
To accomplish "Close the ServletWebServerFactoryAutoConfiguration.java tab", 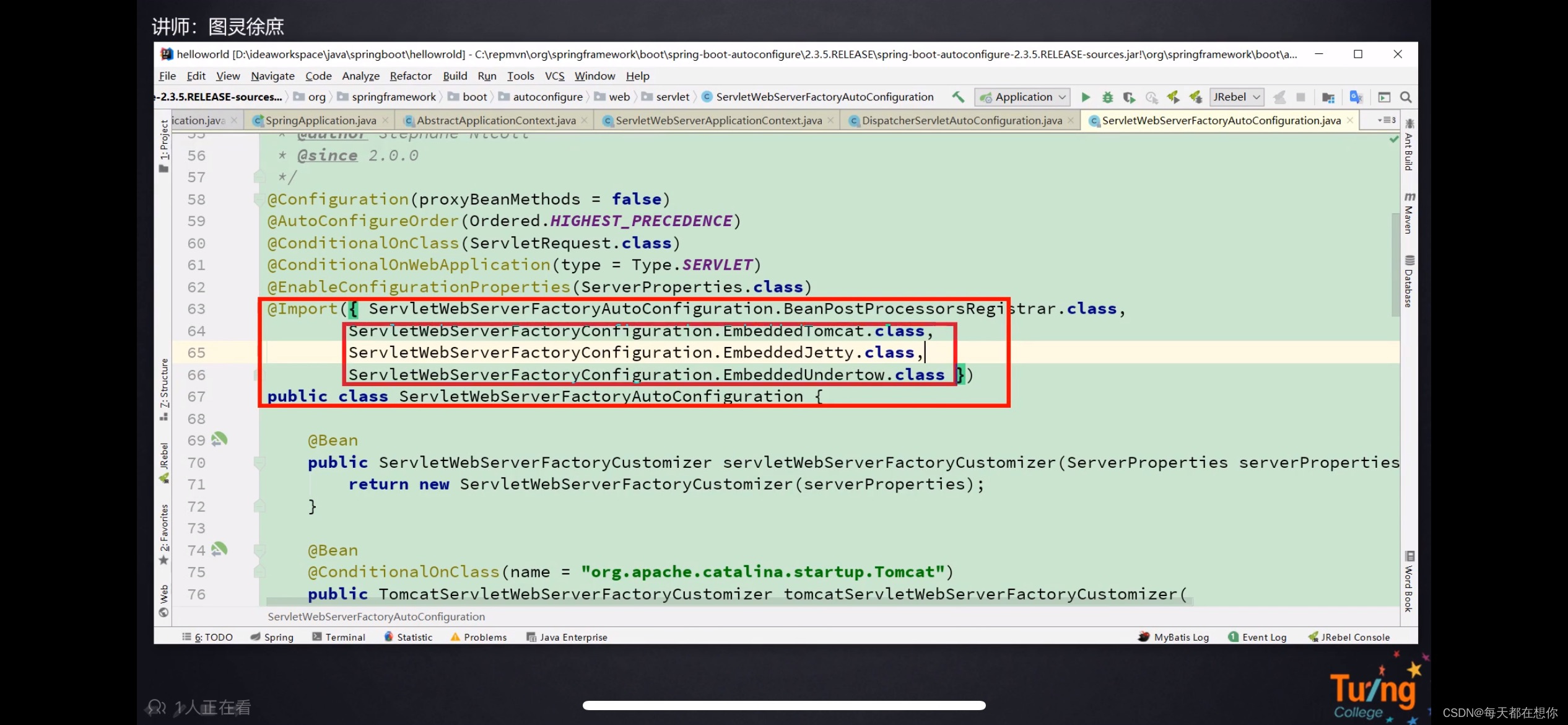I will [1350, 120].
